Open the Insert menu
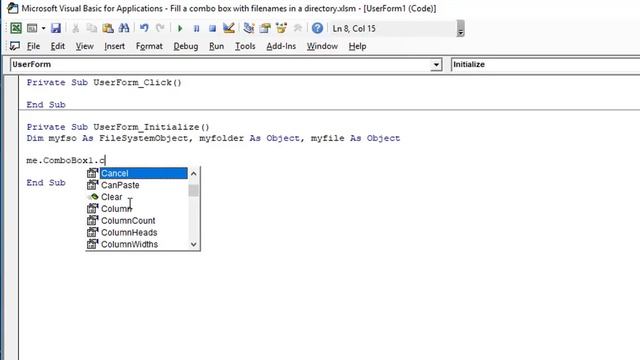 (114, 46)
